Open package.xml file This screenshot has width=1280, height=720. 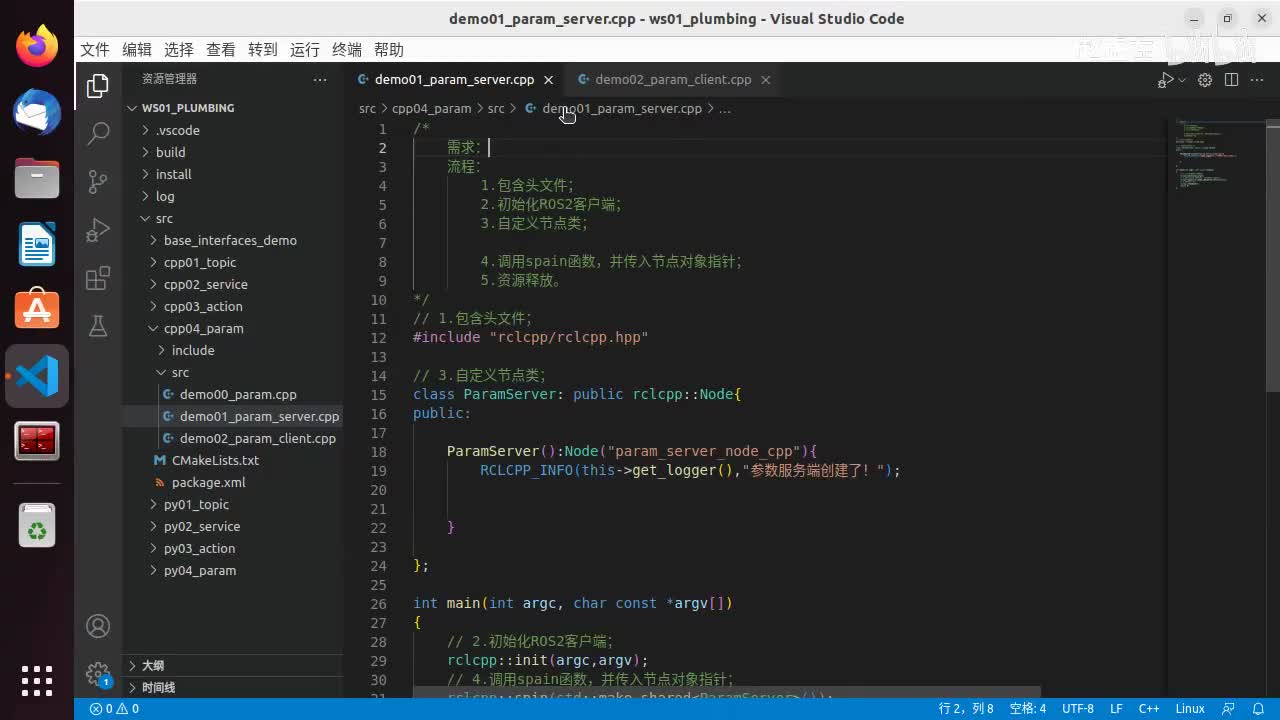pos(233,482)
